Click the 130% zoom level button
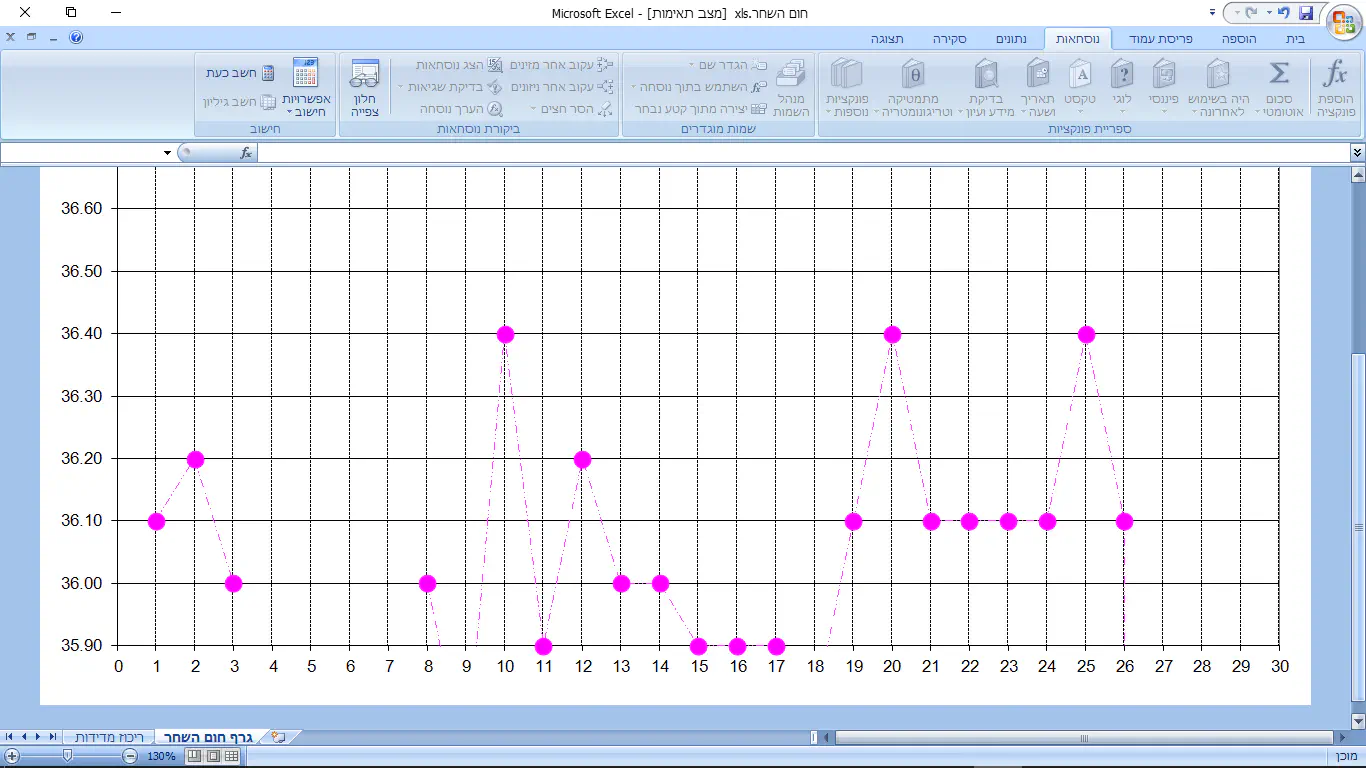The image size is (1366, 768). [161, 756]
